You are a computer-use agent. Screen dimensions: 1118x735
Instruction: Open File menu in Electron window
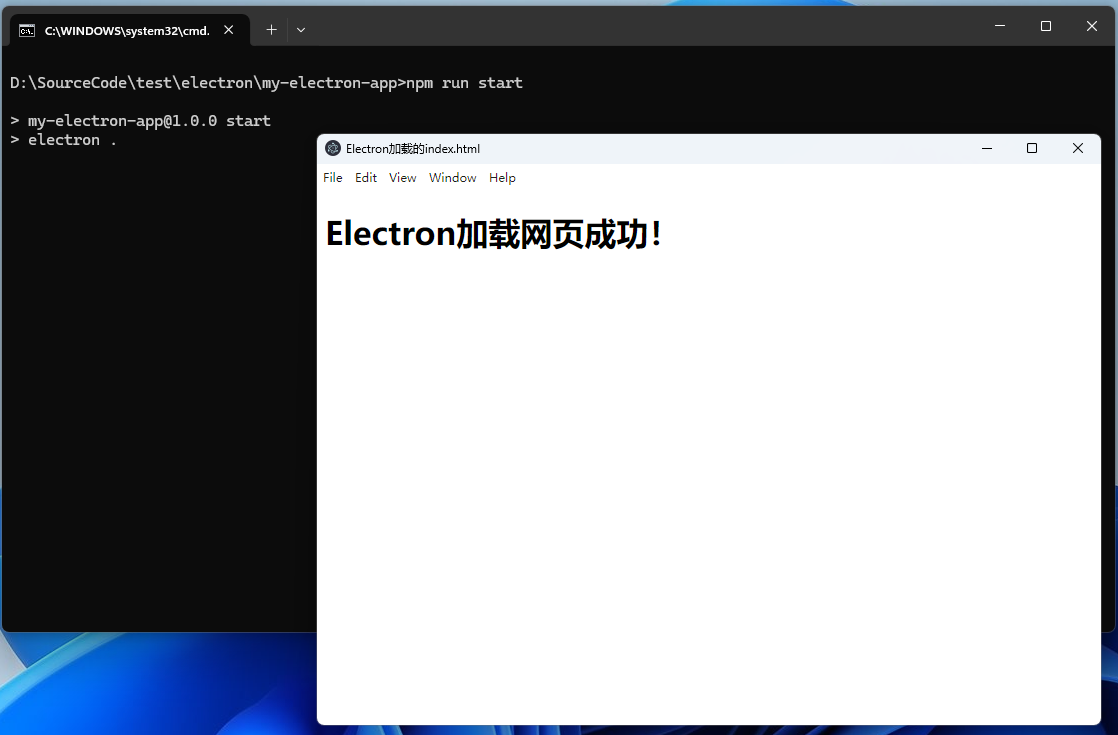click(x=332, y=178)
